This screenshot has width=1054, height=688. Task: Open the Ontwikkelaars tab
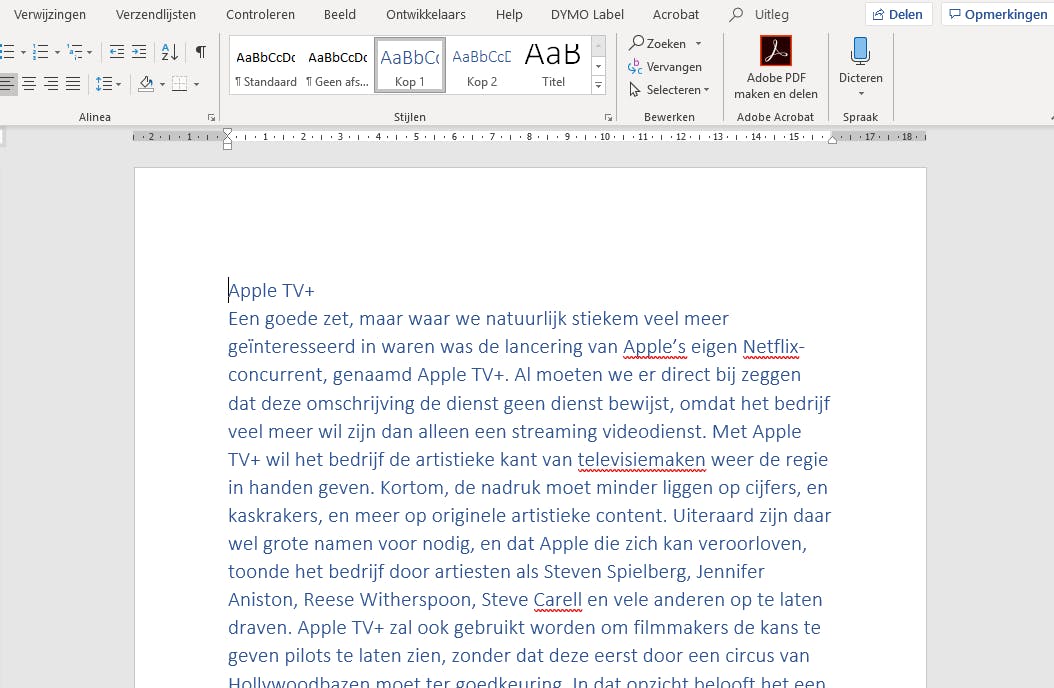[425, 14]
